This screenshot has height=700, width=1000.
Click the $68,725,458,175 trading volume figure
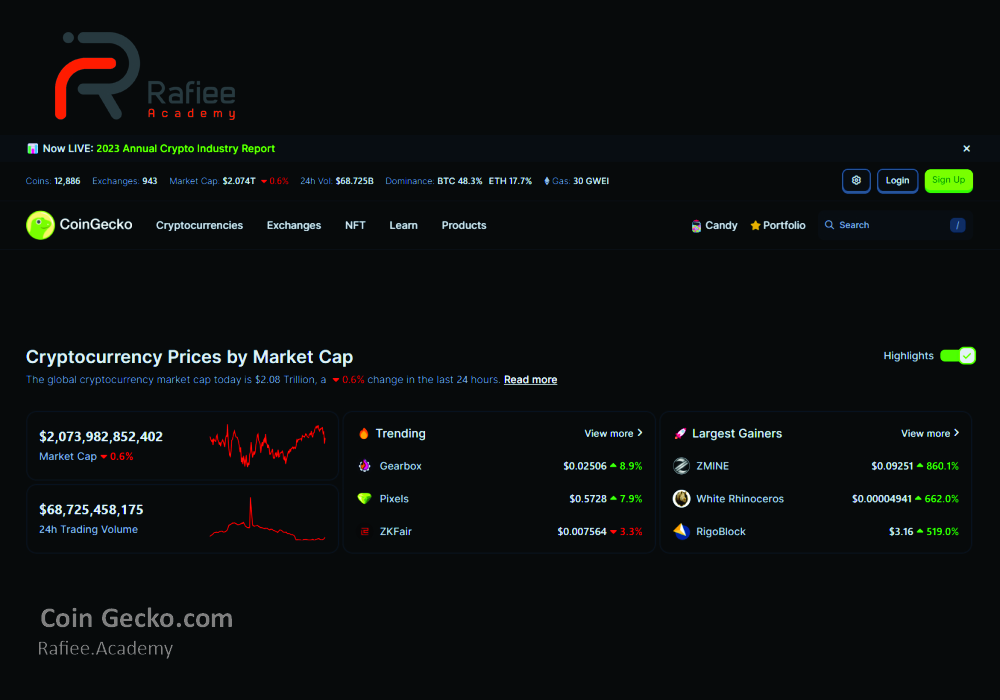[x=91, y=509]
